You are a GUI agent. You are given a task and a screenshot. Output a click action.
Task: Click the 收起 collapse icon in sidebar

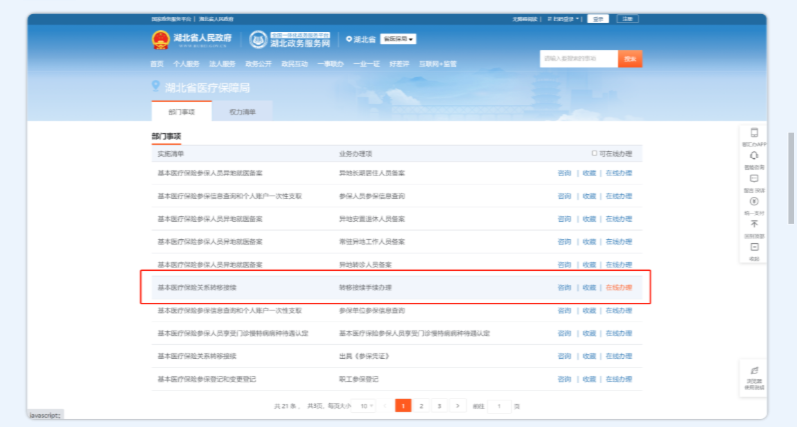[x=754, y=247]
